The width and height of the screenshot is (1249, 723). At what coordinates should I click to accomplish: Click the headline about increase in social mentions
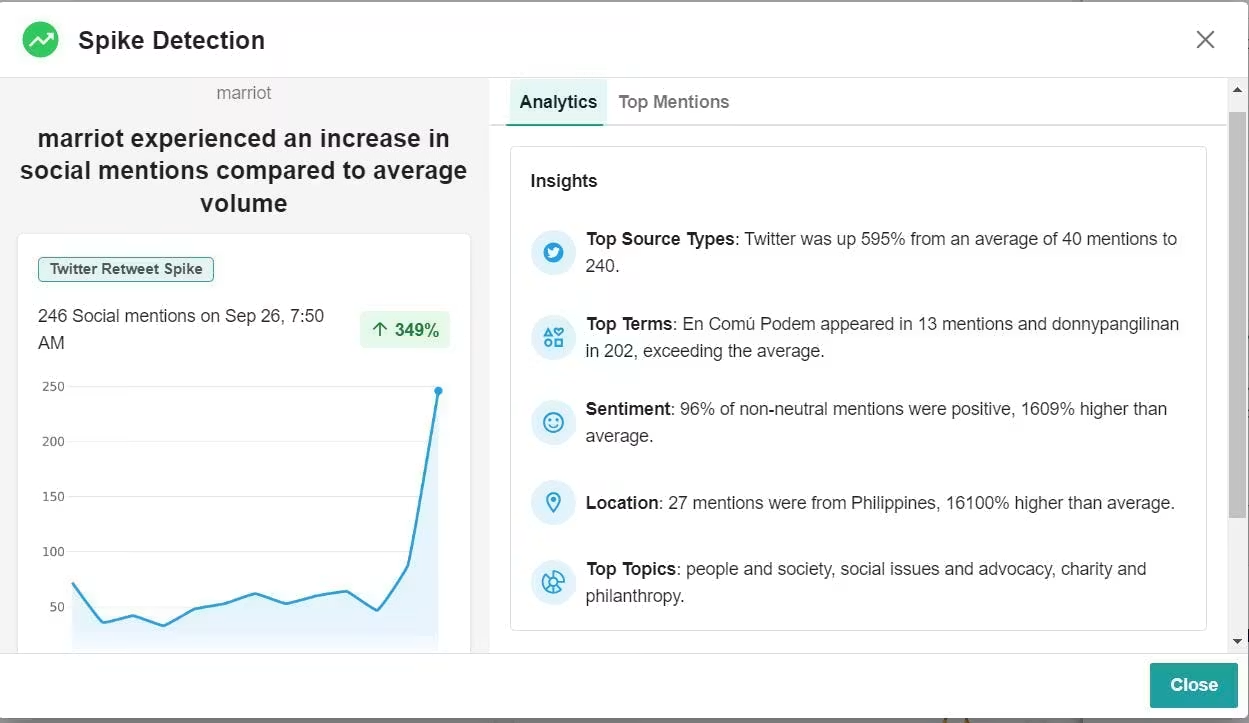tap(244, 171)
